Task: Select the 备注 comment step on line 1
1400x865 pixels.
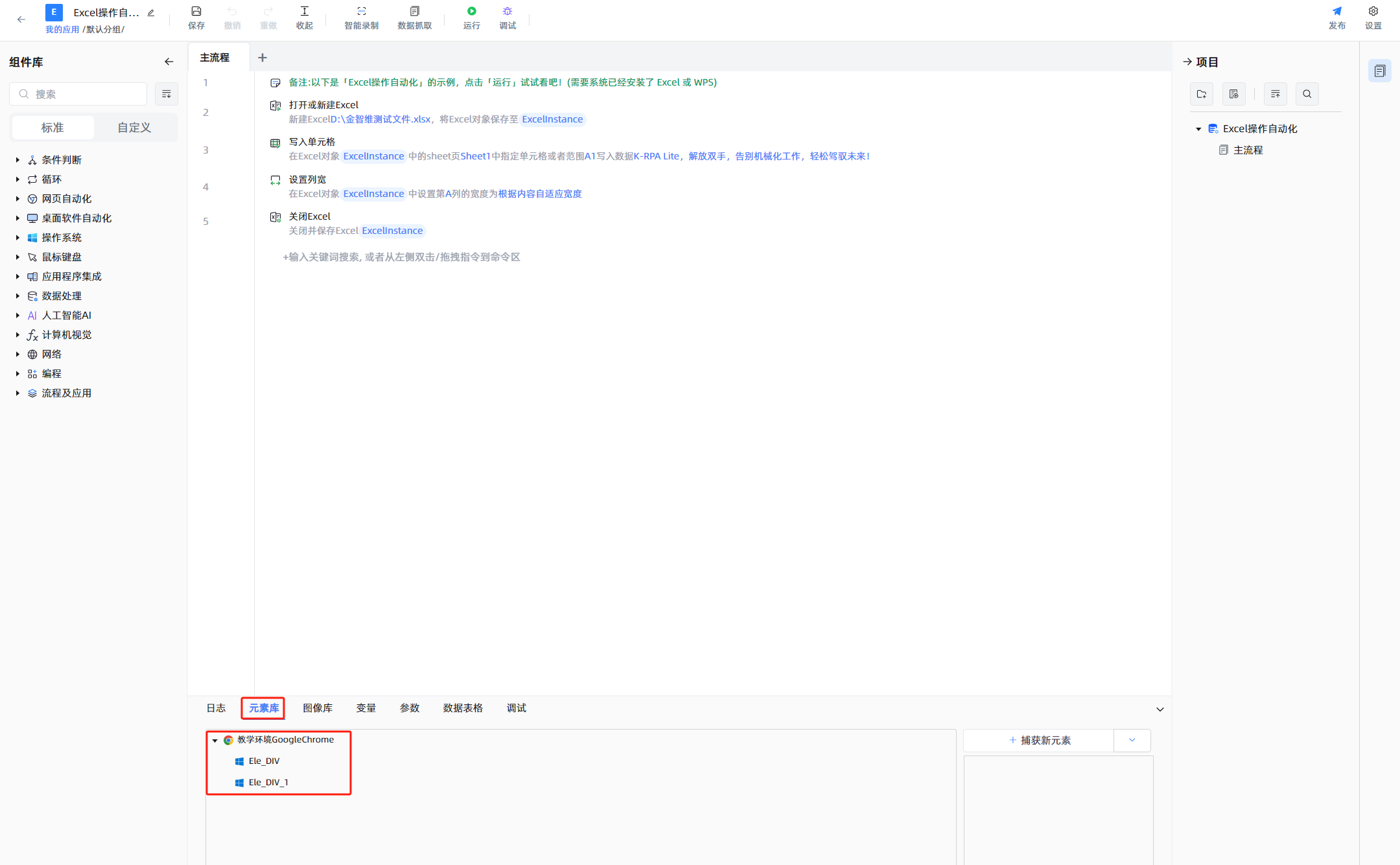Action: pyautogui.click(x=502, y=82)
